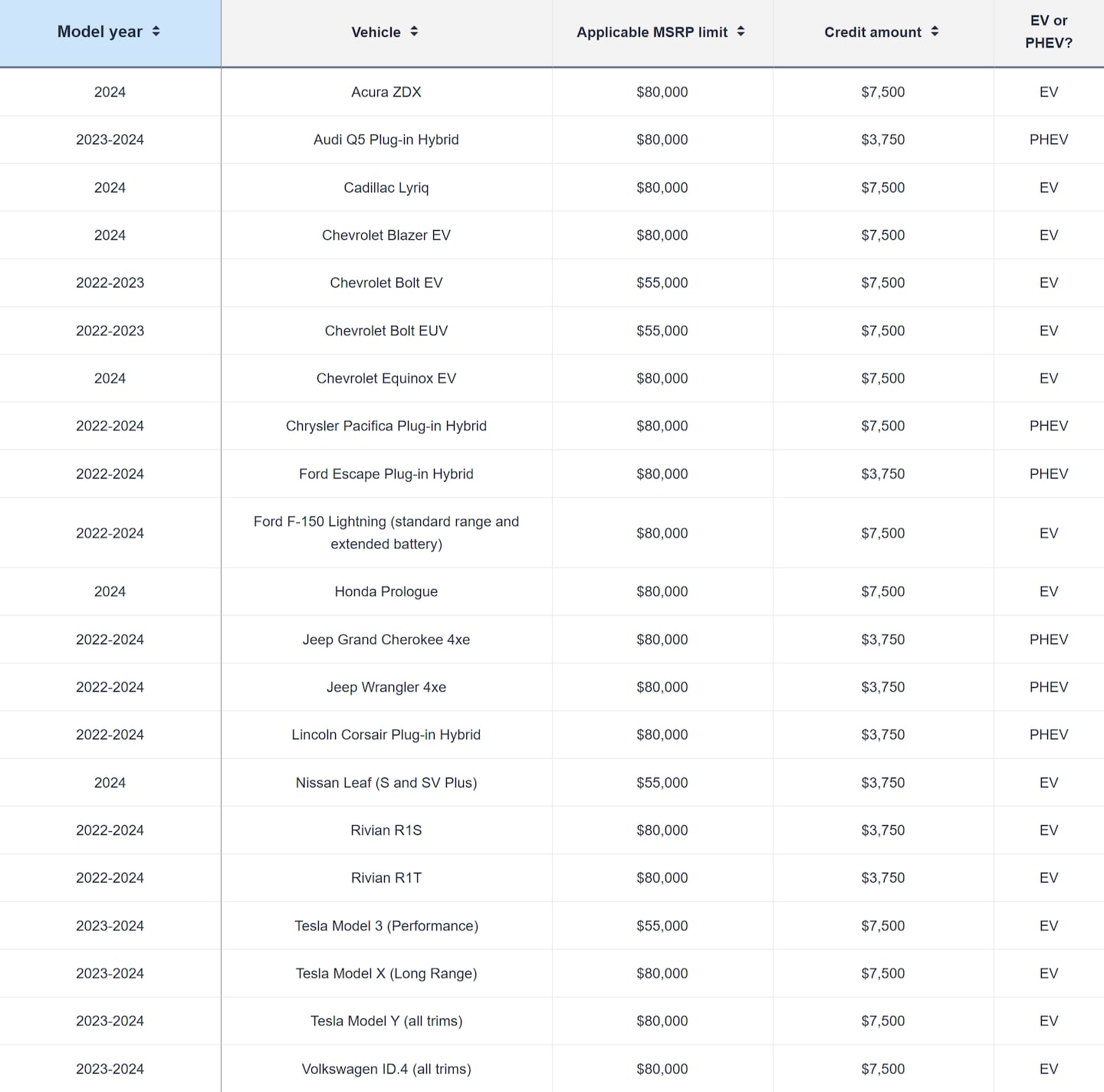Click the Acura ZDX vehicle cell
1104x1092 pixels.
(386, 92)
